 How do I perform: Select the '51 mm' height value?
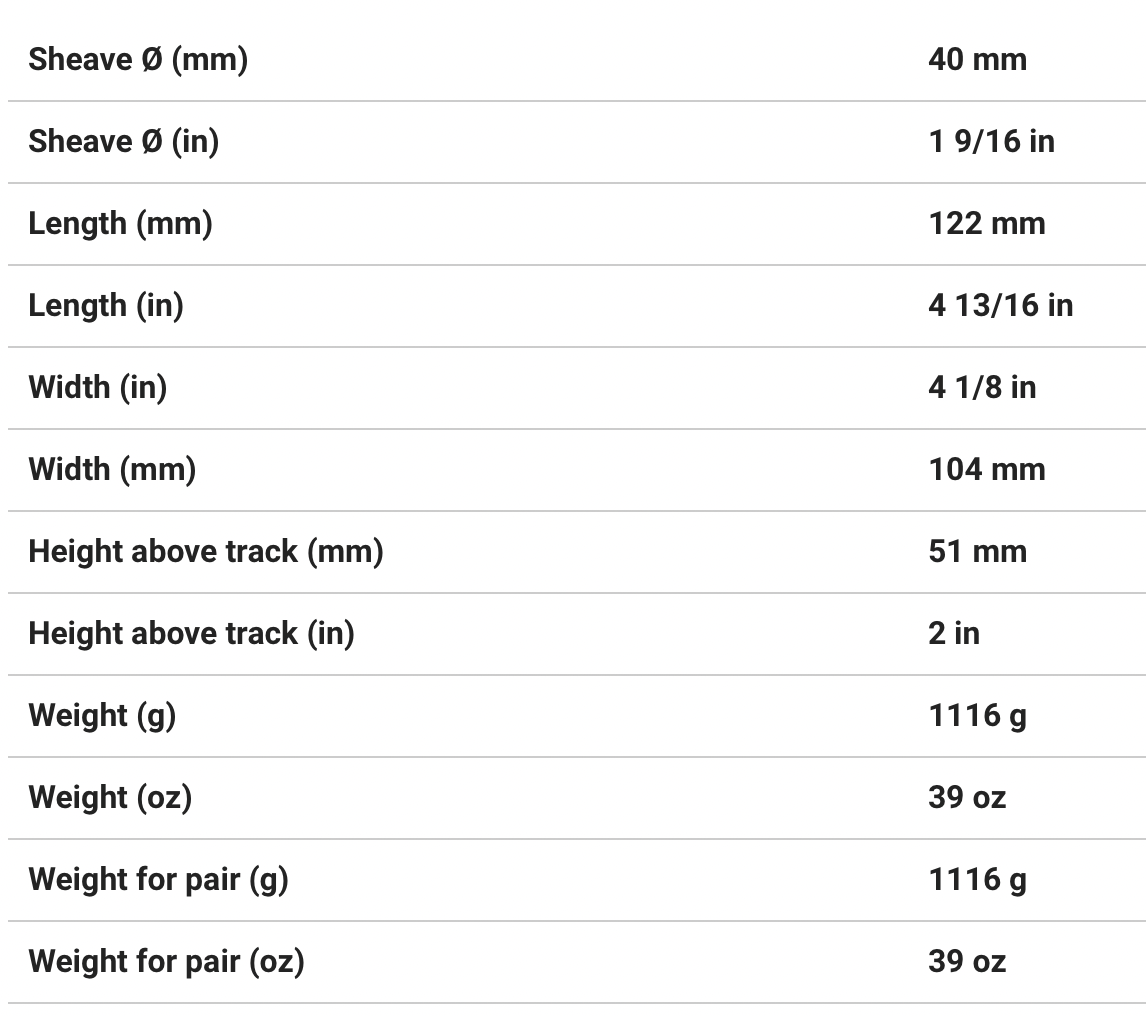click(x=977, y=552)
